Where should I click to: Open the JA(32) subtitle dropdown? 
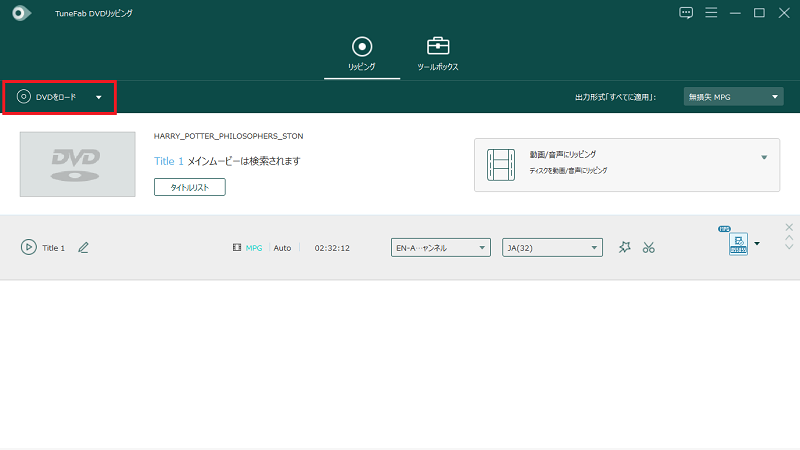pos(552,247)
